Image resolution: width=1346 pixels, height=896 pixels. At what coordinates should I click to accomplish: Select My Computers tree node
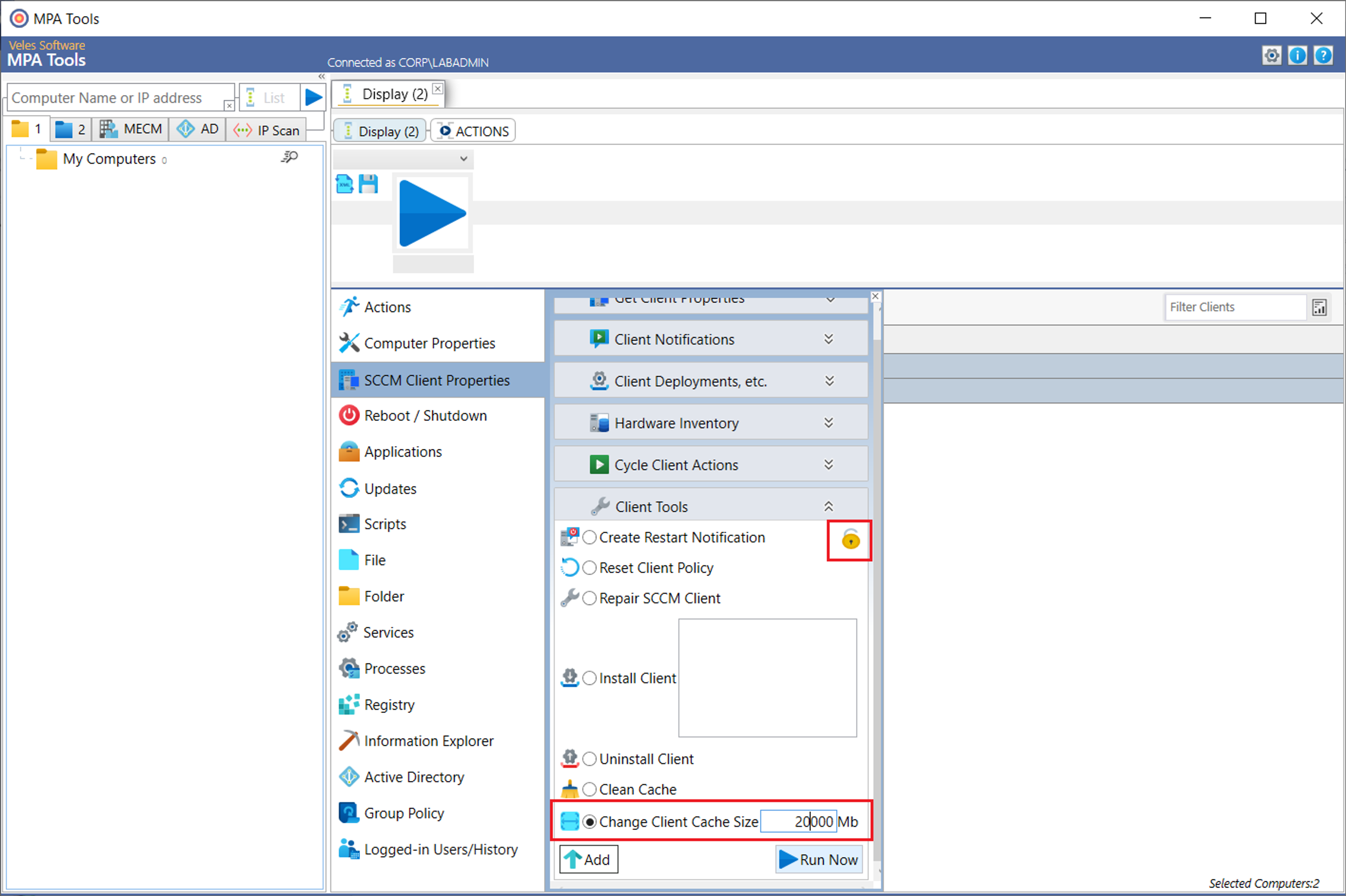pos(109,159)
